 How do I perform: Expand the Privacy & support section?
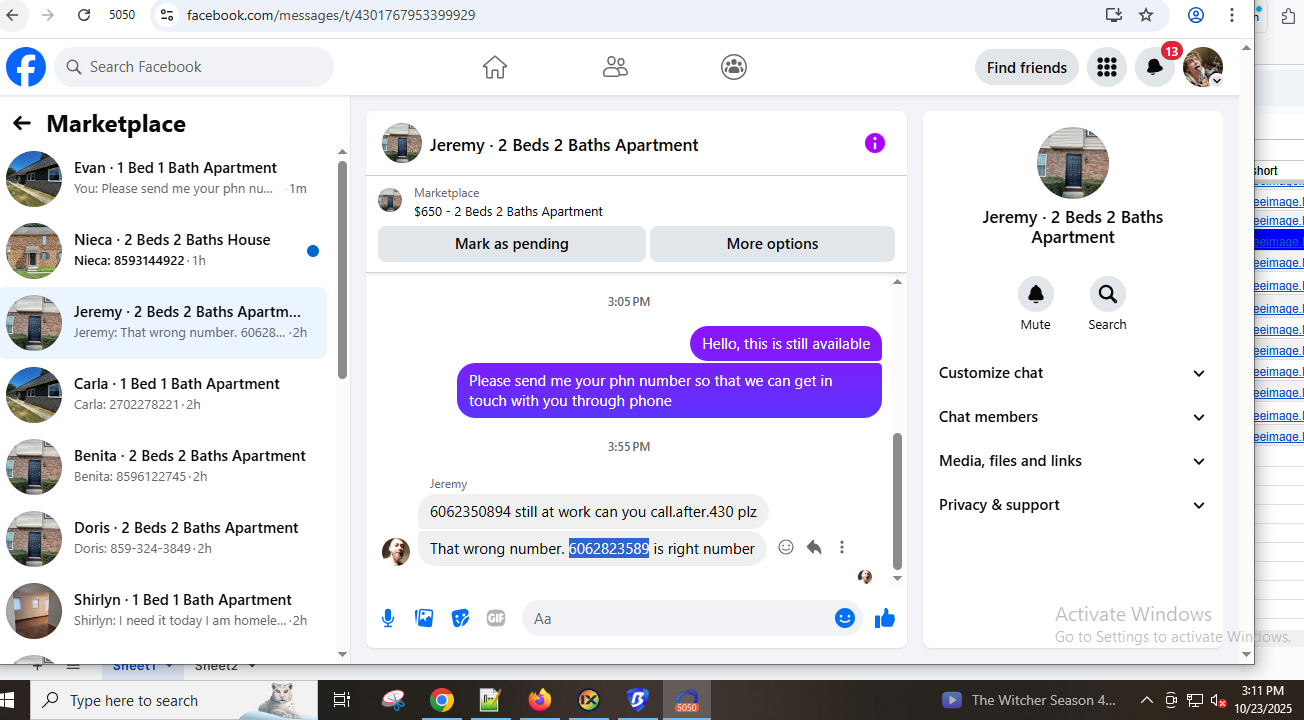click(x=1073, y=505)
